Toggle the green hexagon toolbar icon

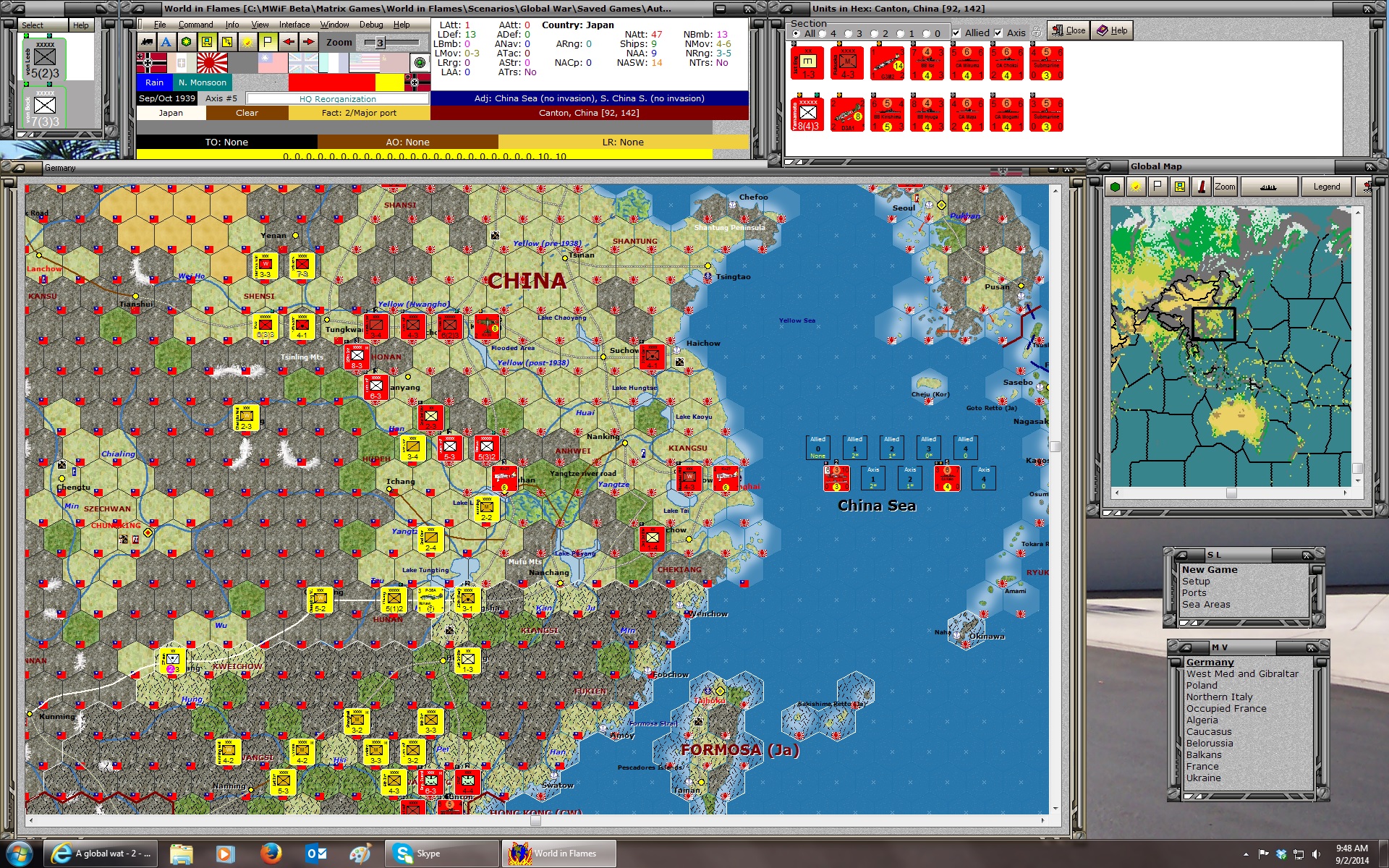point(186,42)
